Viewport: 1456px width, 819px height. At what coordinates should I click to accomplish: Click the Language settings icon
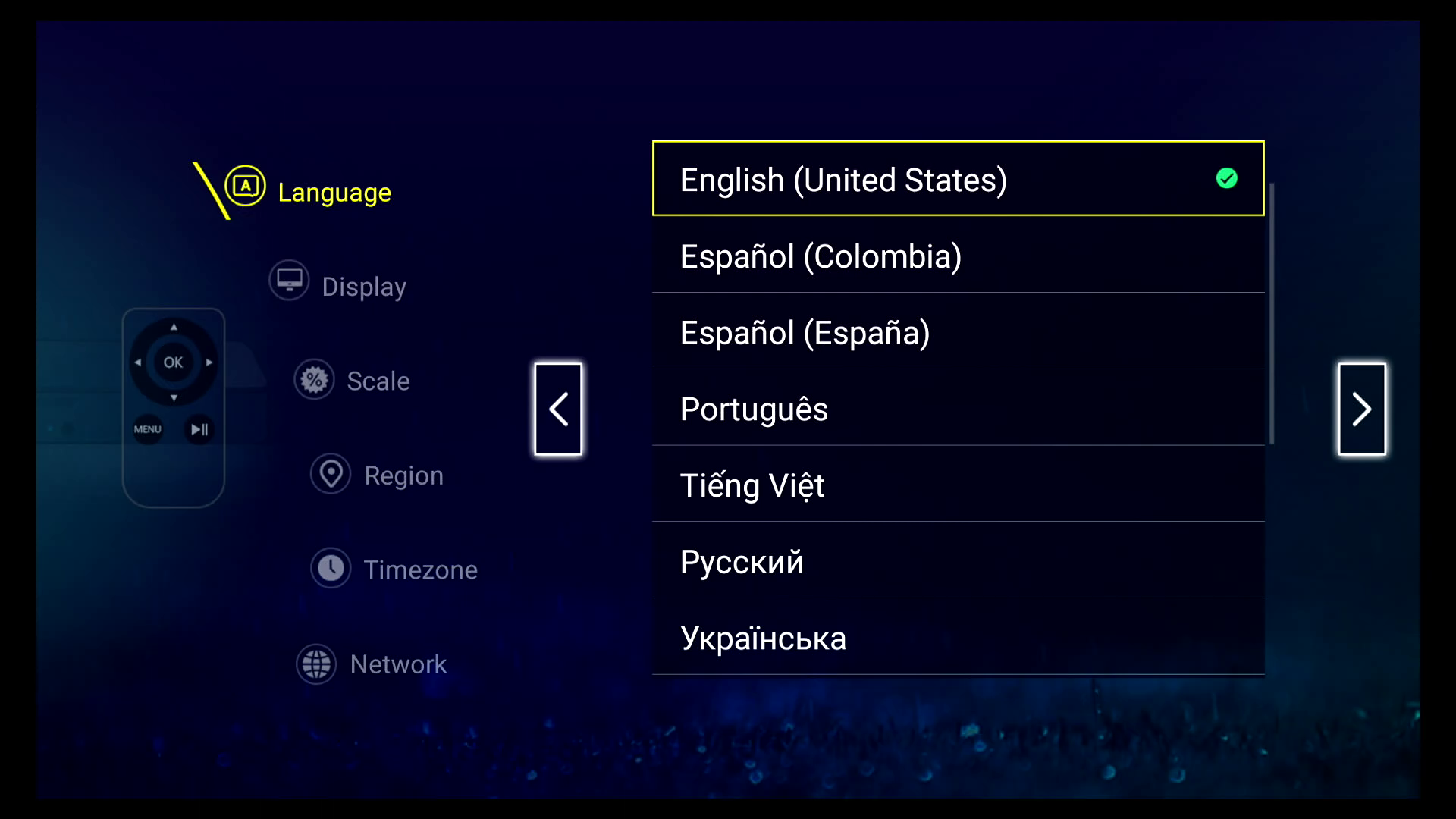coord(245,186)
